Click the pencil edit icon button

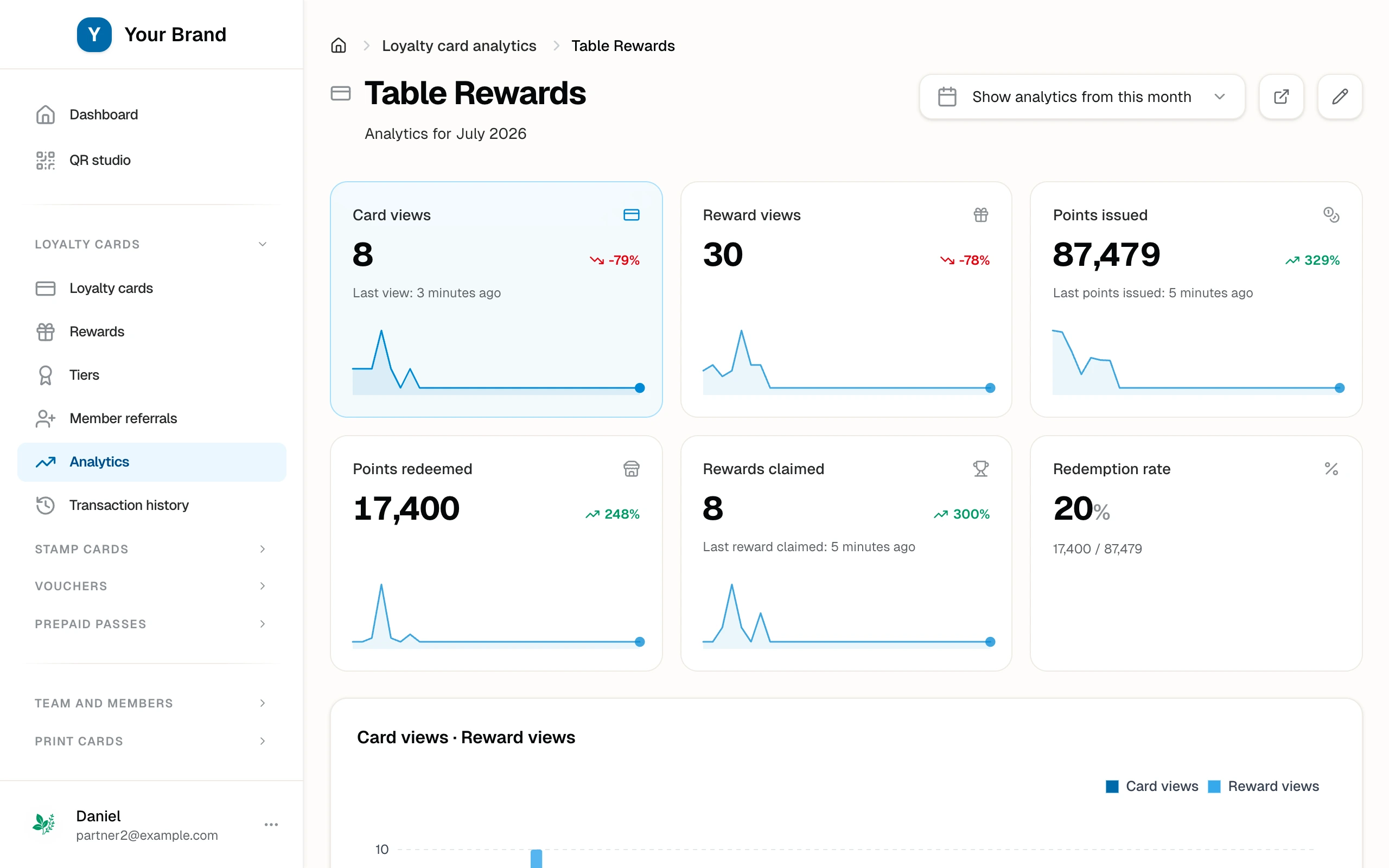[1340, 97]
